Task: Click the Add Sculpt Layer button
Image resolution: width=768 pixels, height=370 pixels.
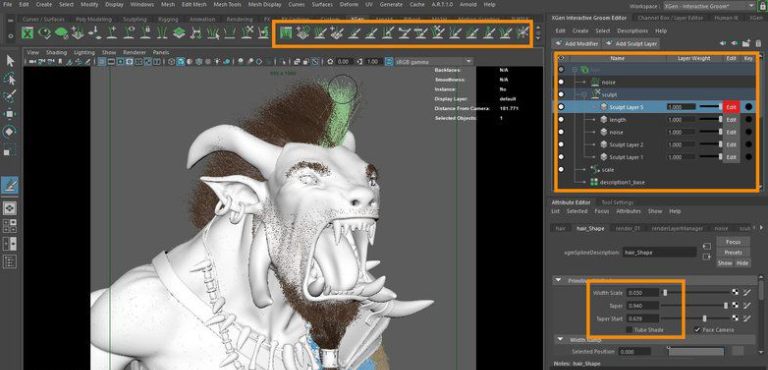Action: 631,44
